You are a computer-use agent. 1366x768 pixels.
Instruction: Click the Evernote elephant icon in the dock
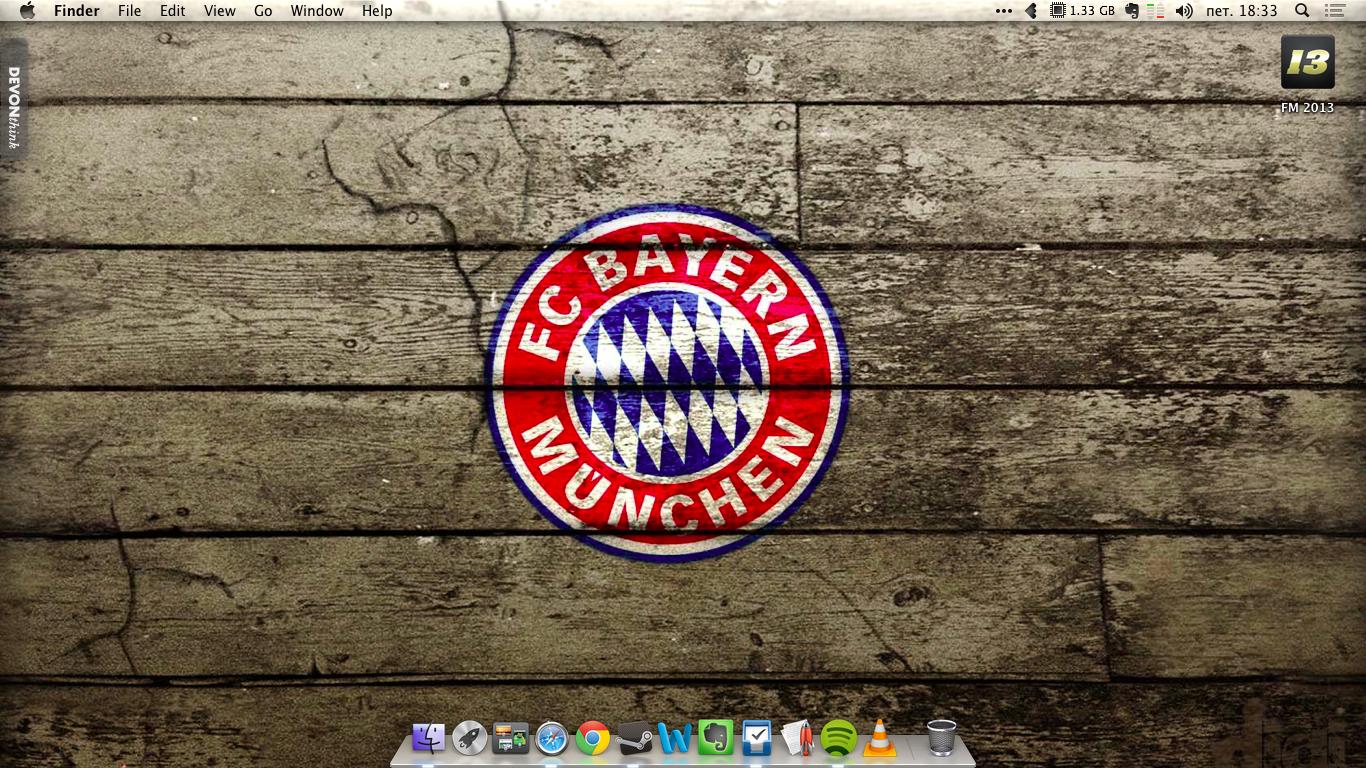click(x=716, y=738)
